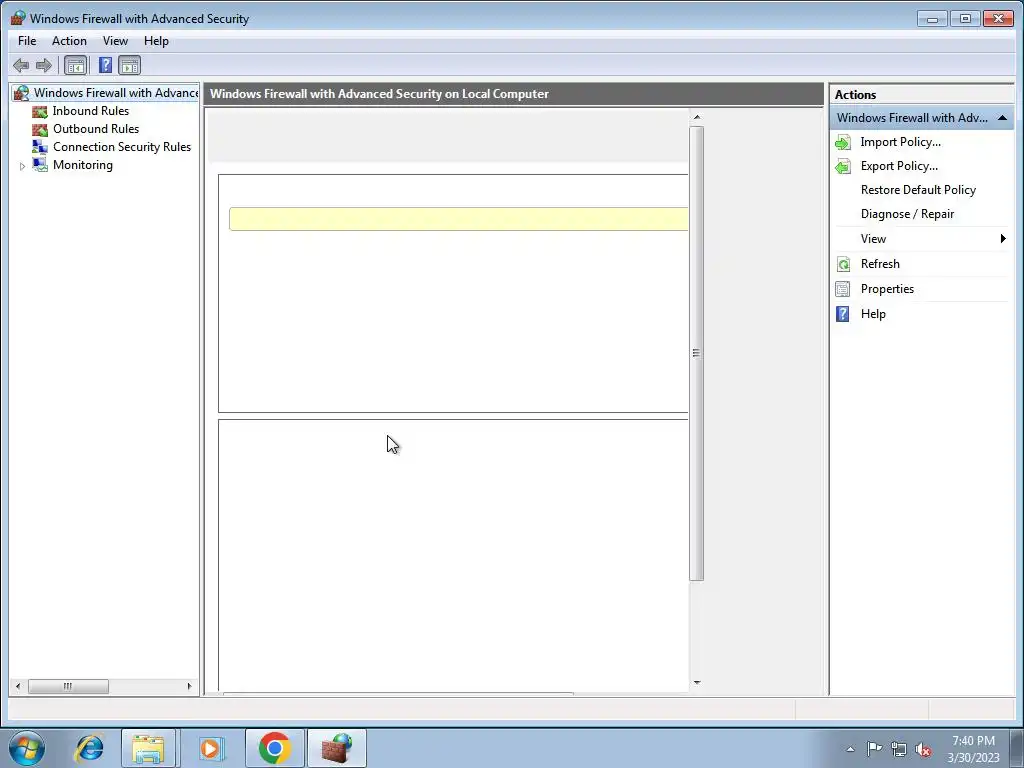Collapse the Windows Firewall Actions section
Viewport: 1024px width, 768px height.
1002,118
